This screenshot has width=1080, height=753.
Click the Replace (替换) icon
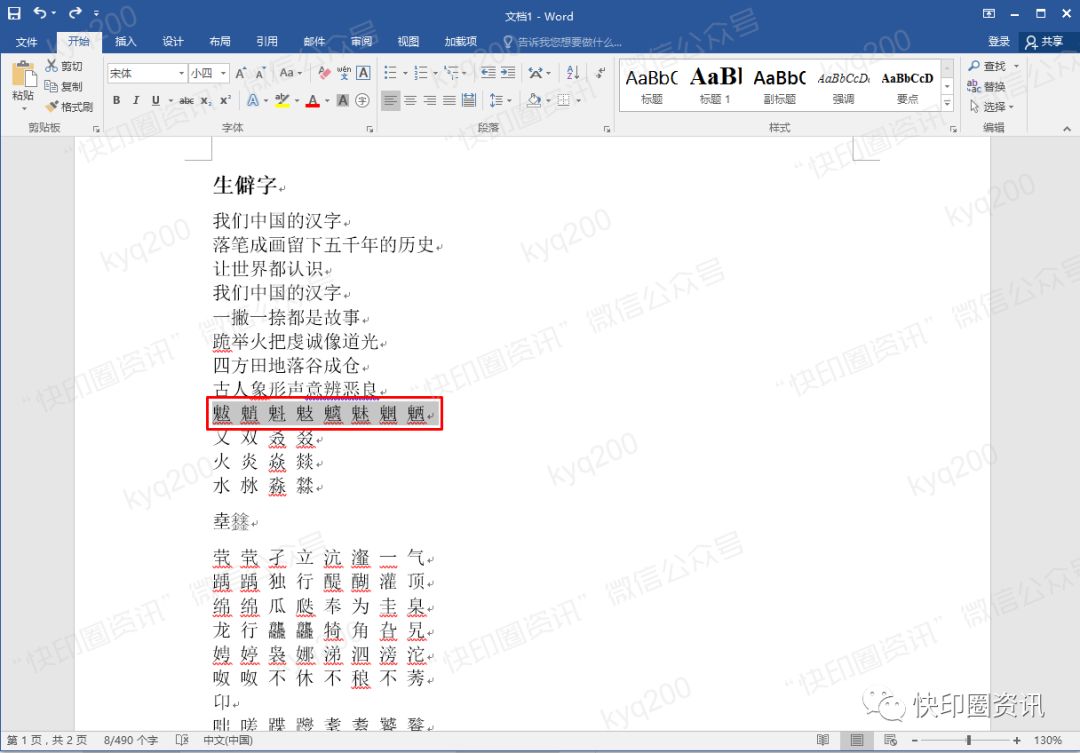[973, 86]
